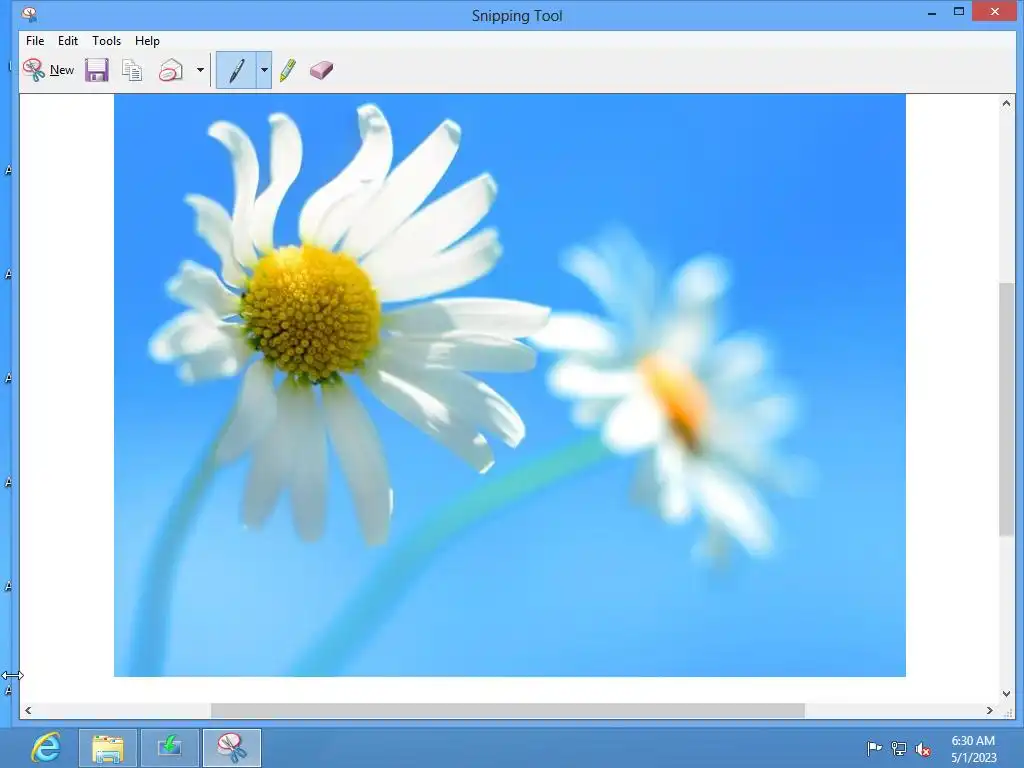1024x768 pixels.
Task: Click the vertical scrollbar up arrow
Action: coord(1006,103)
